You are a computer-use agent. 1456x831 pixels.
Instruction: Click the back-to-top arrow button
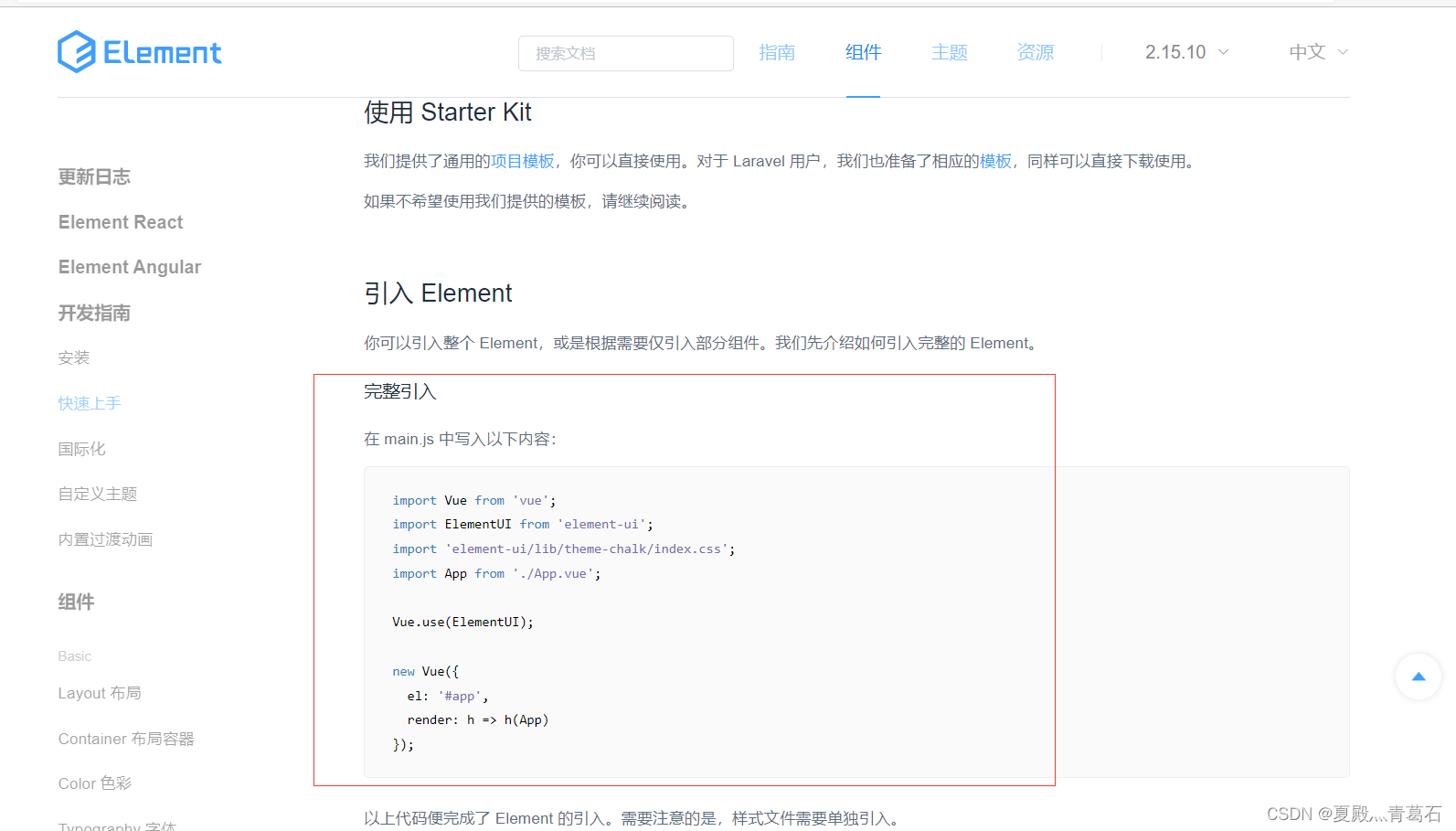[1418, 677]
